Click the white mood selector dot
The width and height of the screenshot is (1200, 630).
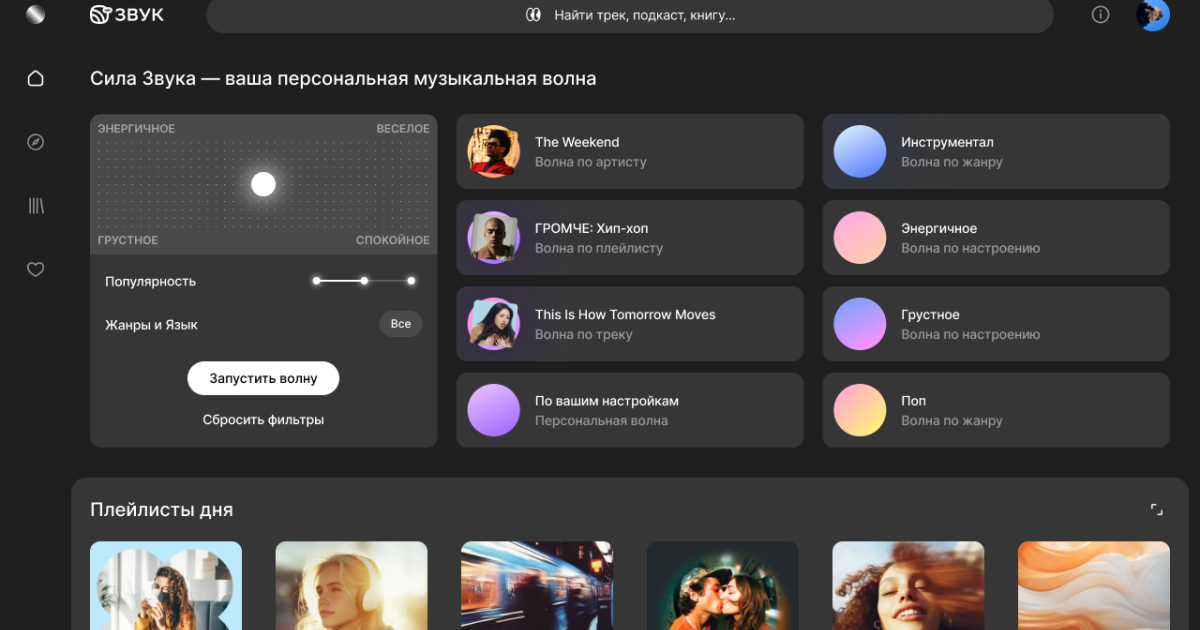(x=263, y=184)
